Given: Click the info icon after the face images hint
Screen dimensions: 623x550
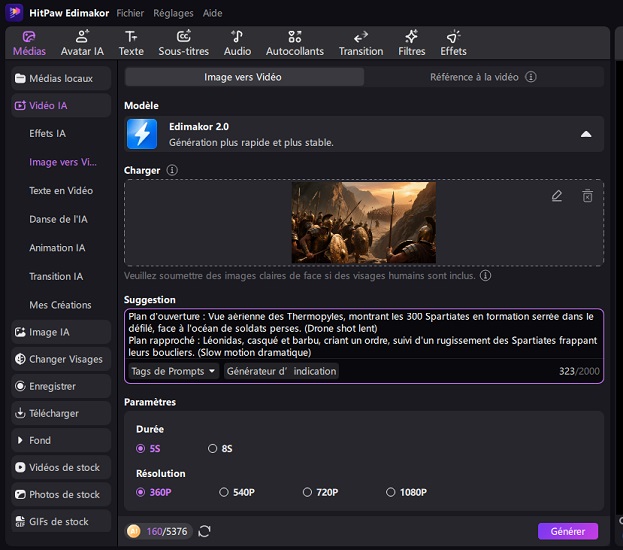Looking at the screenshot, I should click(x=485, y=275).
